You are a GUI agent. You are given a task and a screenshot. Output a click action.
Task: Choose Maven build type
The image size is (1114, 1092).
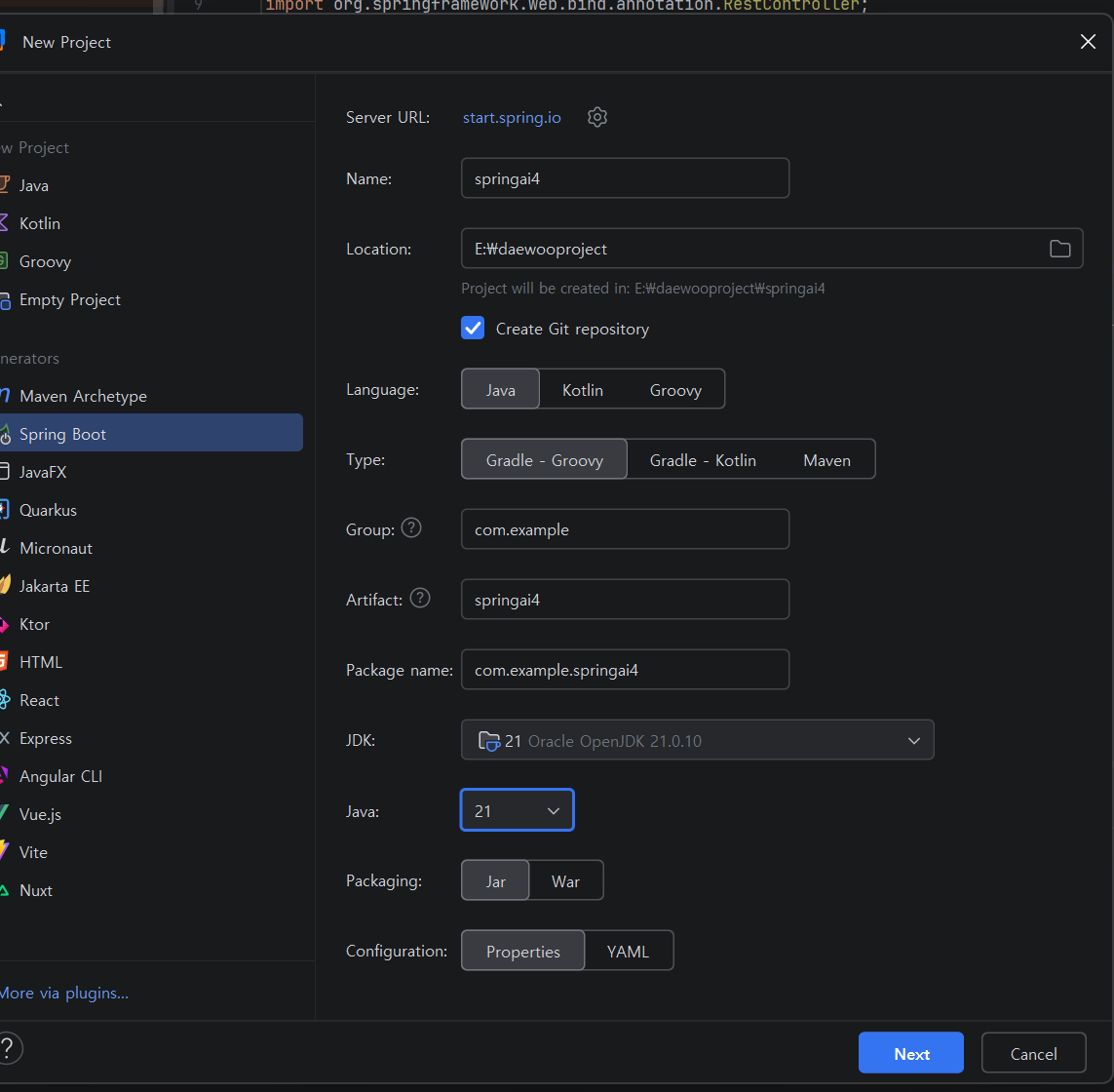point(827,460)
